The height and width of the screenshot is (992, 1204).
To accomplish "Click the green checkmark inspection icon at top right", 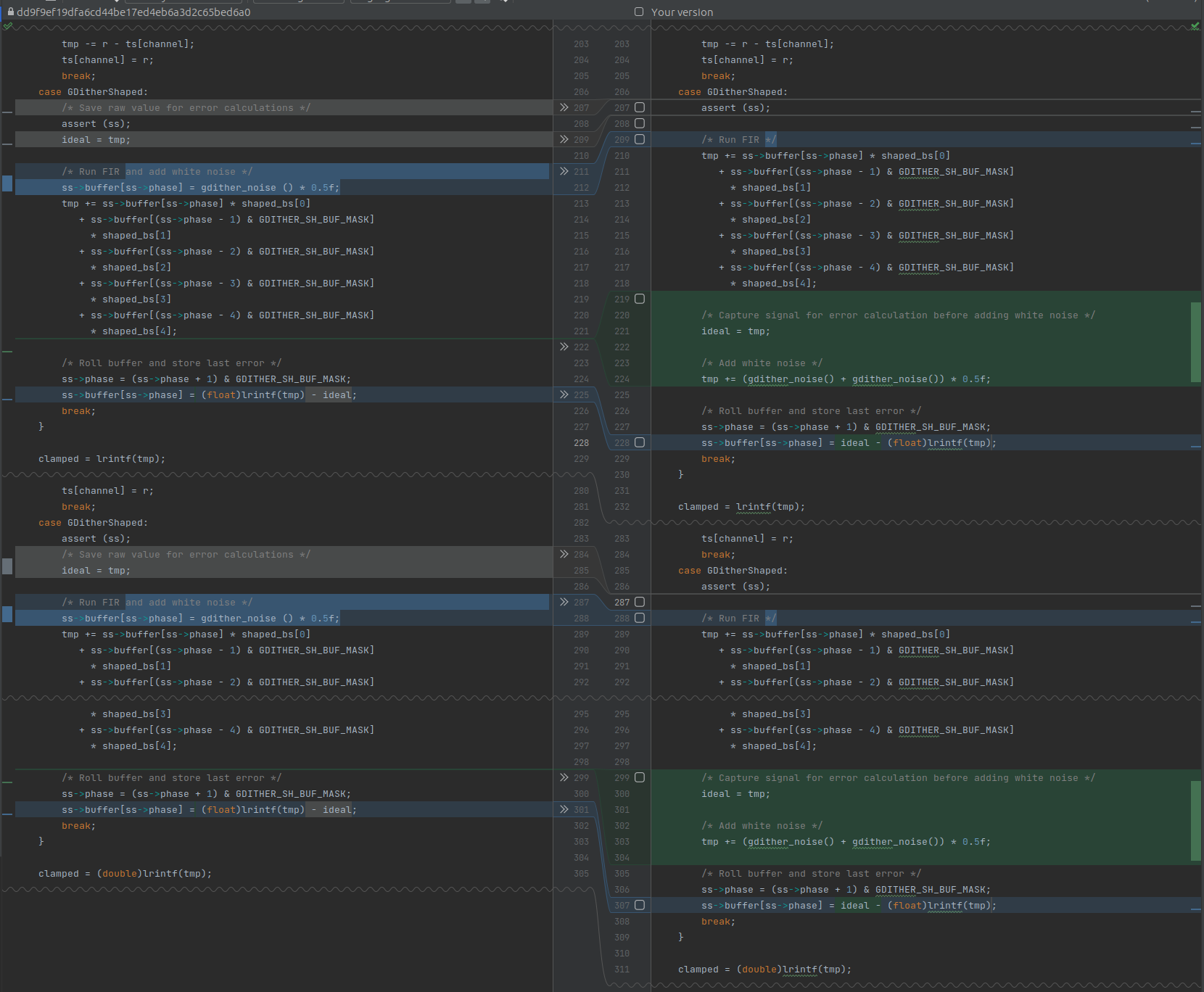I will click(x=1195, y=26).
